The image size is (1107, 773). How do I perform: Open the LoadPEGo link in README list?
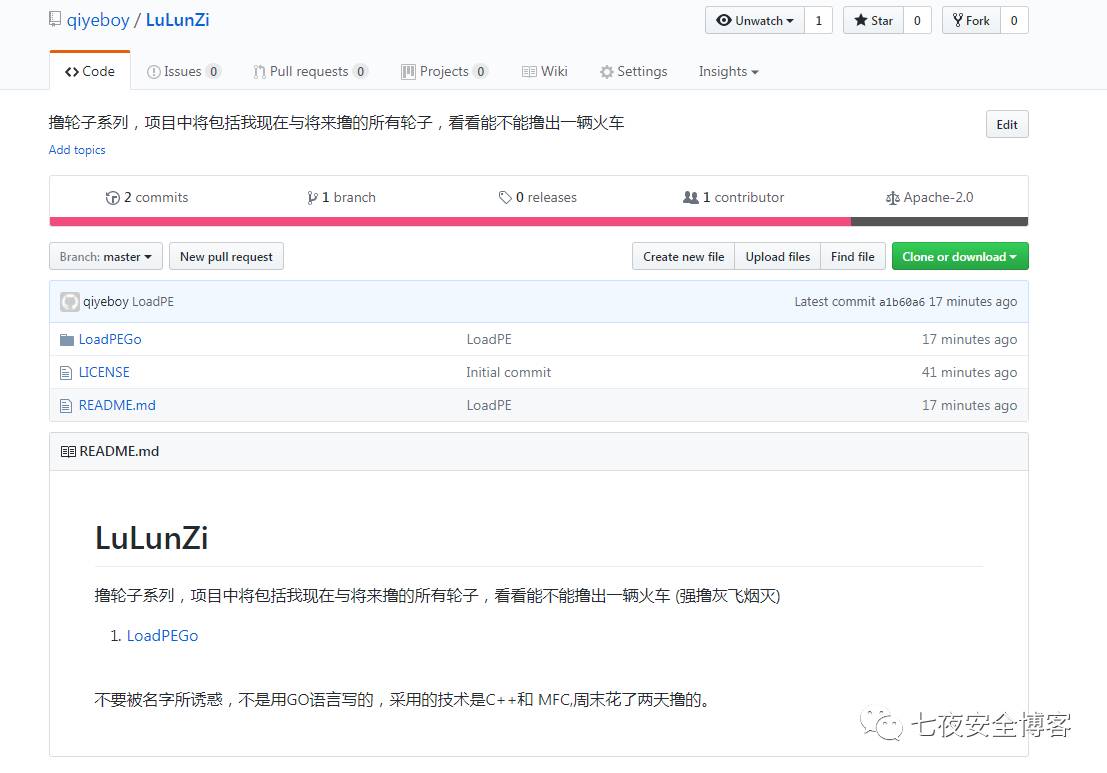[162, 635]
